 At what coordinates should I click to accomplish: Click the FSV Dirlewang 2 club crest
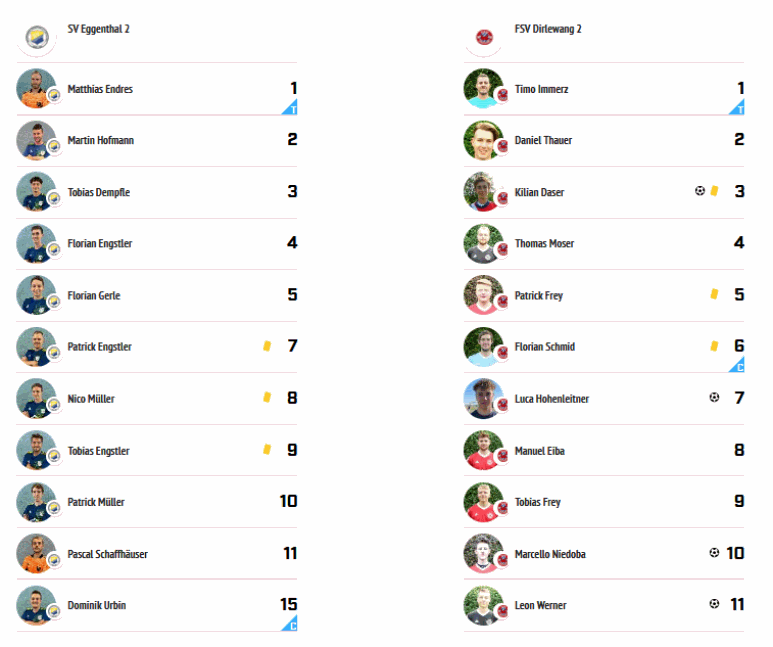(484, 37)
